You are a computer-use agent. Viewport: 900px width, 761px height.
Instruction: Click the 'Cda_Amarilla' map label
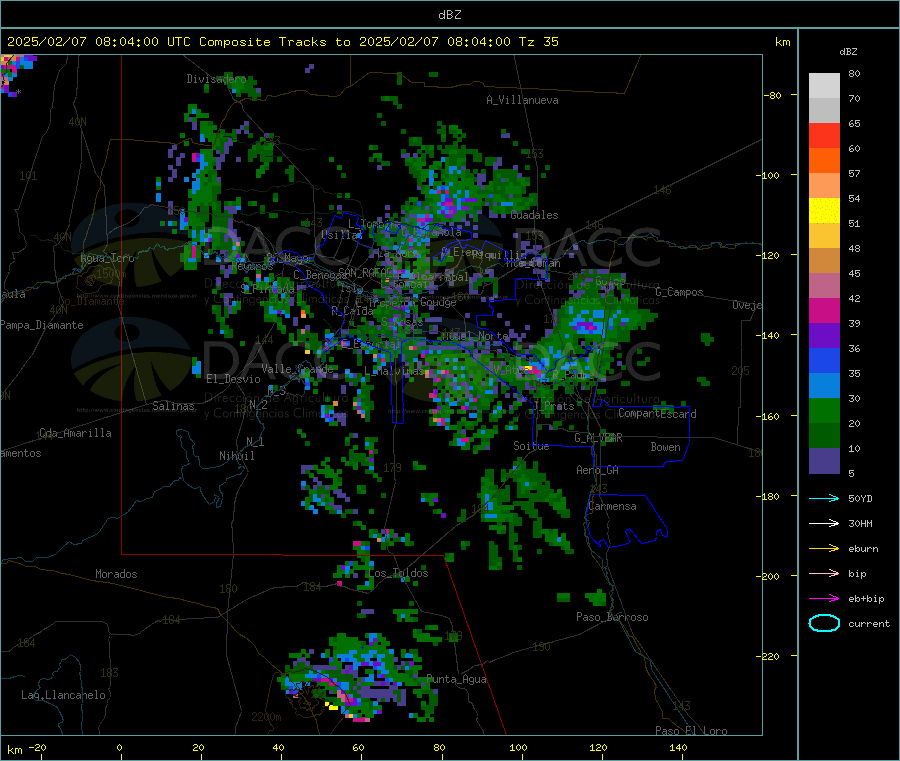click(x=75, y=433)
